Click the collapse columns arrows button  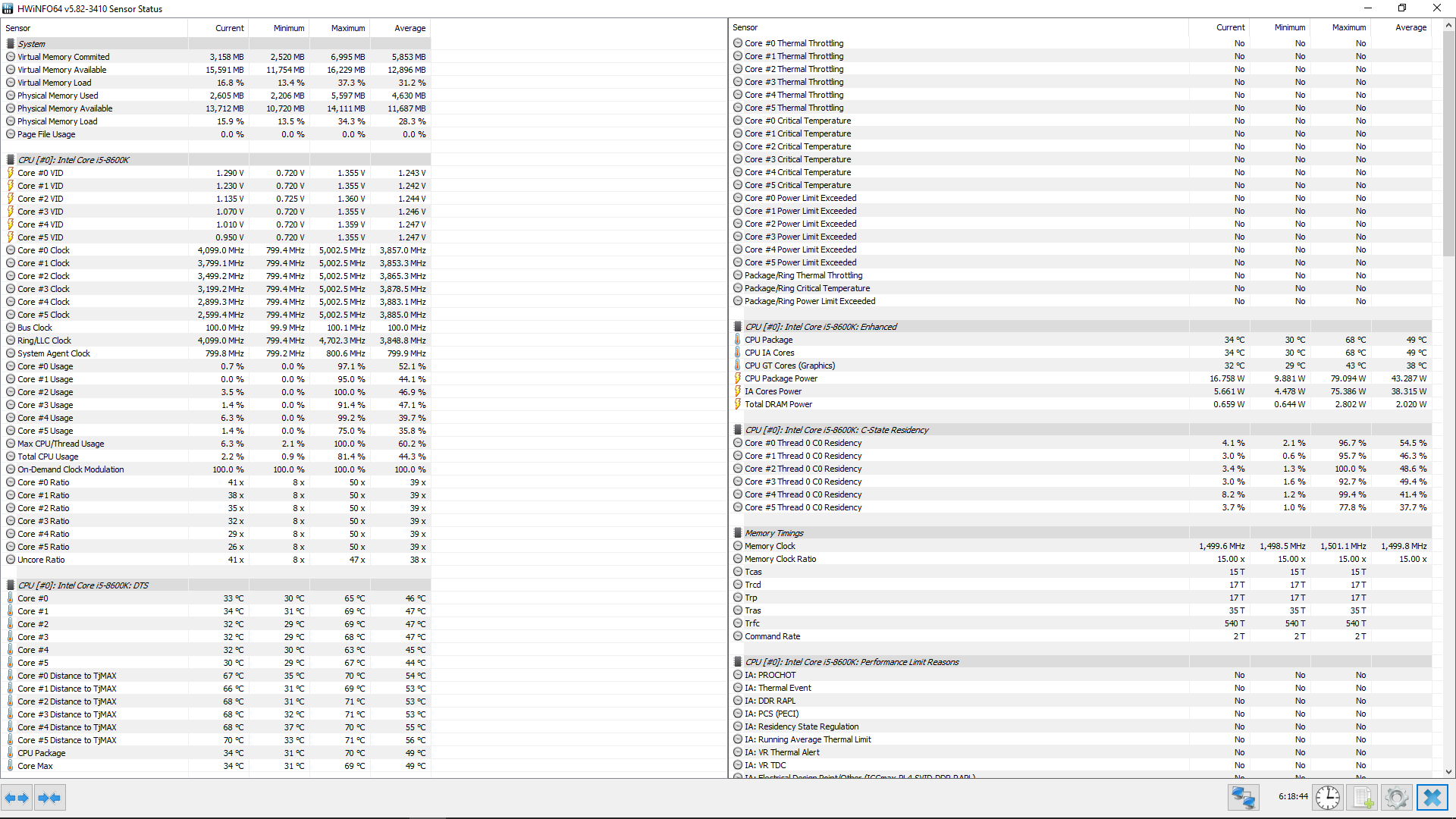[49, 798]
